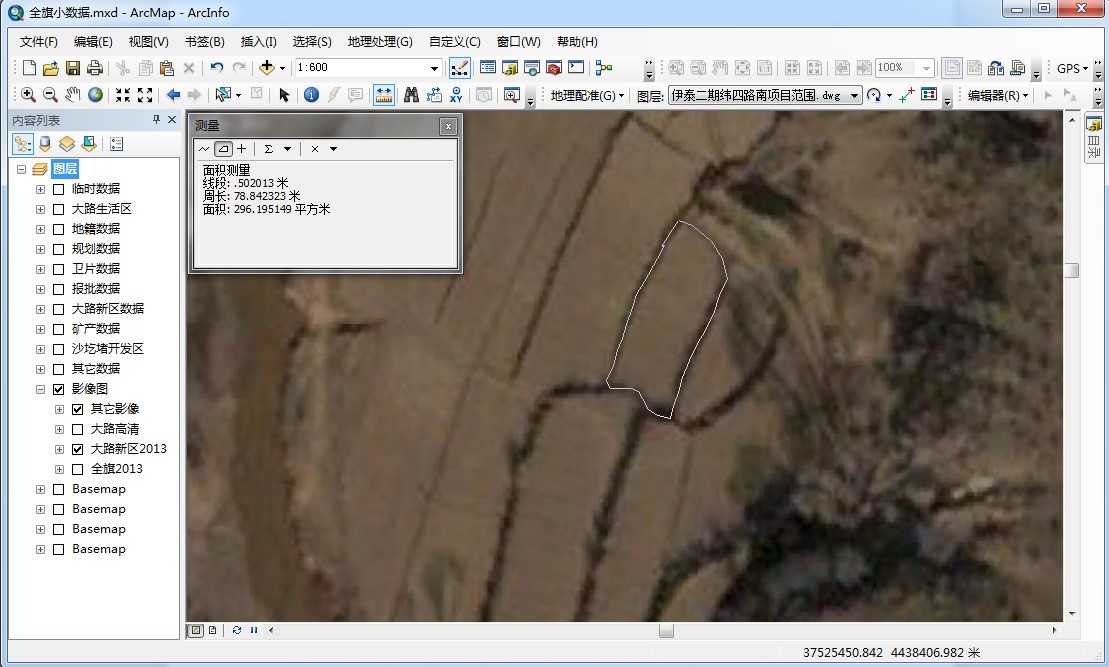
Task: Undo the last action
Action: coord(216,68)
